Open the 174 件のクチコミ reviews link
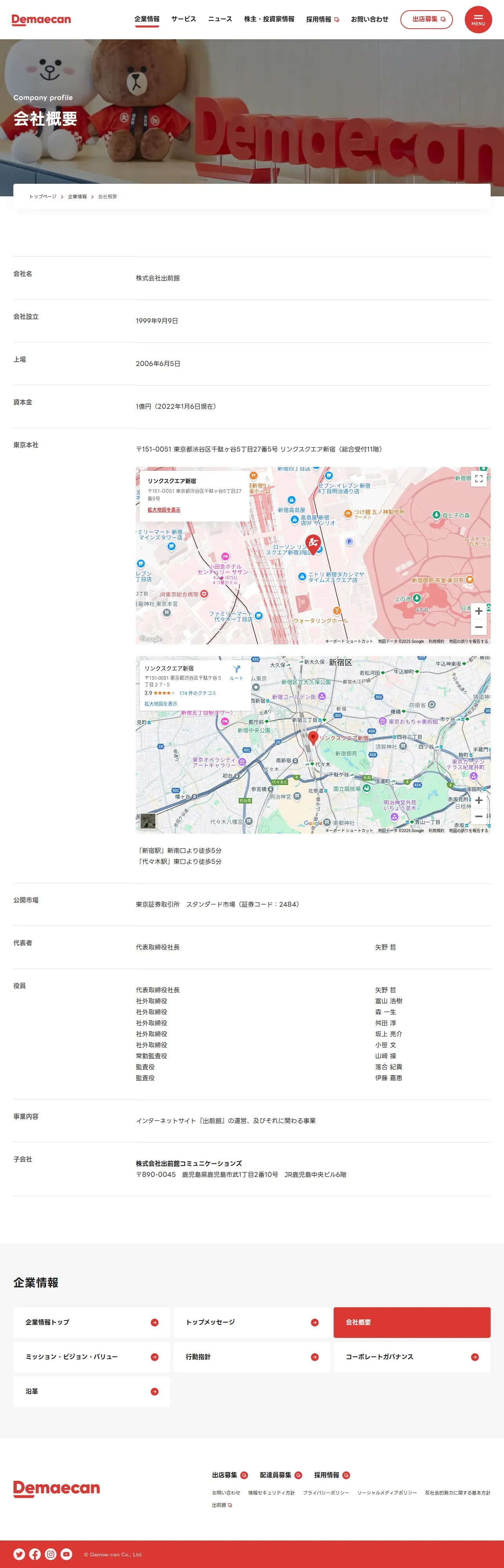The height and width of the screenshot is (1568, 504). (x=198, y=693)
